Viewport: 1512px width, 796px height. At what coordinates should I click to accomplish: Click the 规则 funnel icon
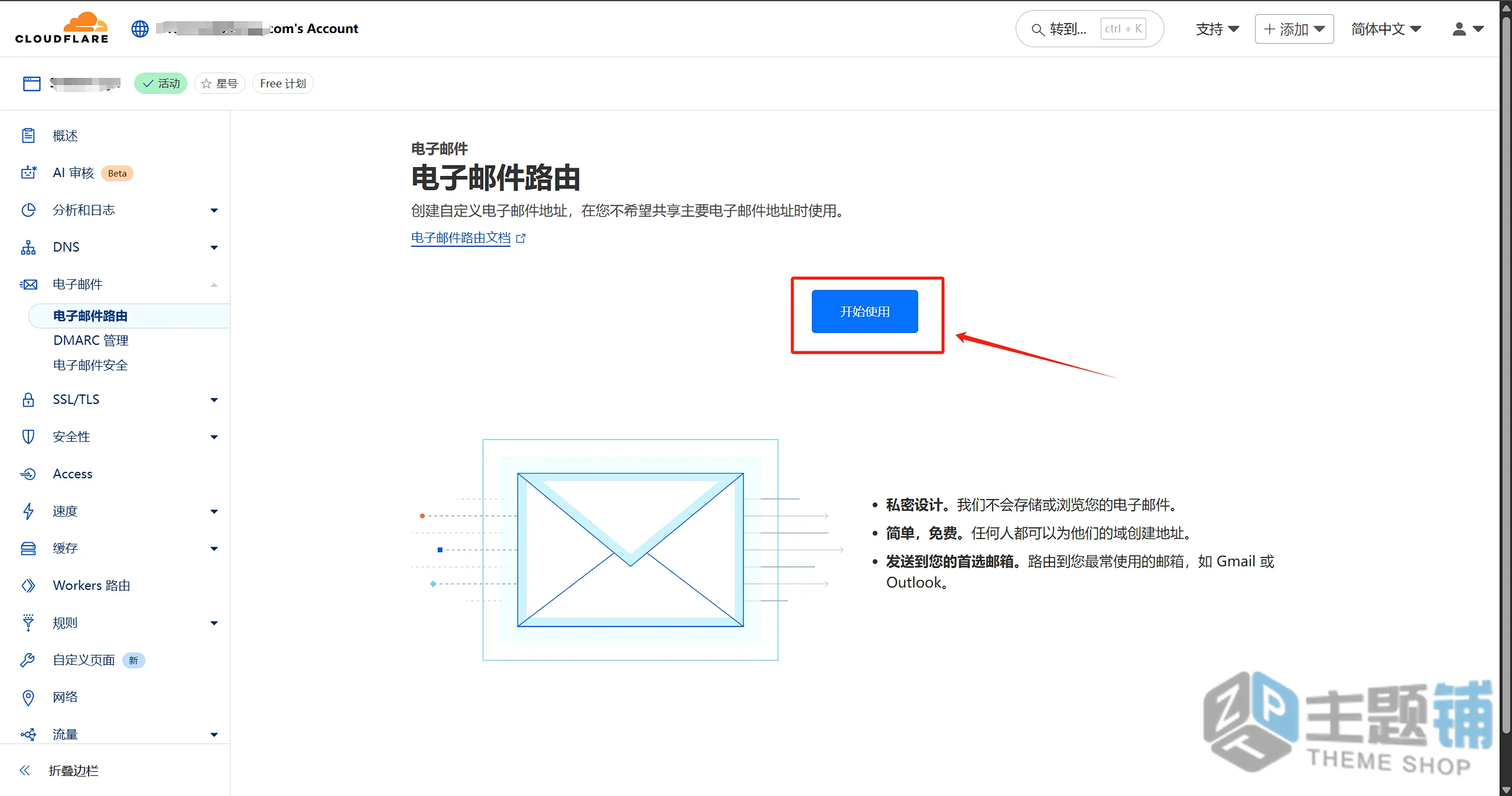click(x=28, y=623)
